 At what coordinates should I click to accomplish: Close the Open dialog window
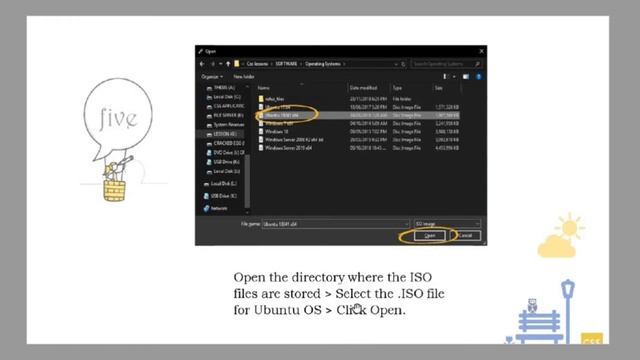click(x=481, y=51)
